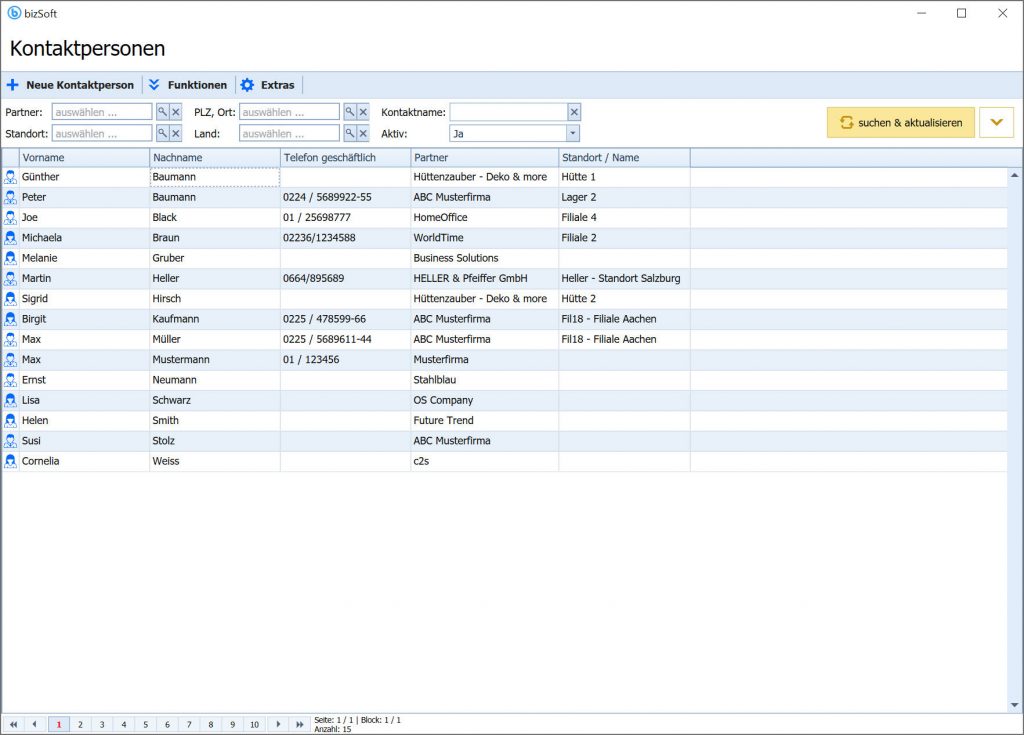1024x735 pixels.
Task: Select page 5 in the pager
Action: pyautogui.click(x=146, y=724)
